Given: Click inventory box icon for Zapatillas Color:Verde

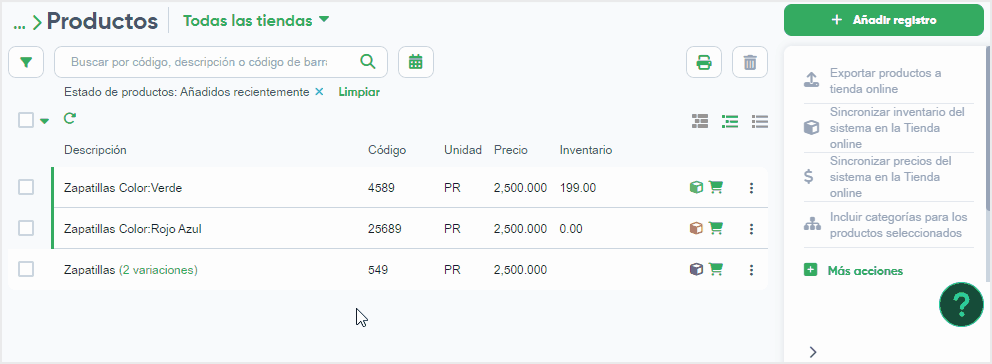Looking at the screenshot, I should (x=696, y=187).
